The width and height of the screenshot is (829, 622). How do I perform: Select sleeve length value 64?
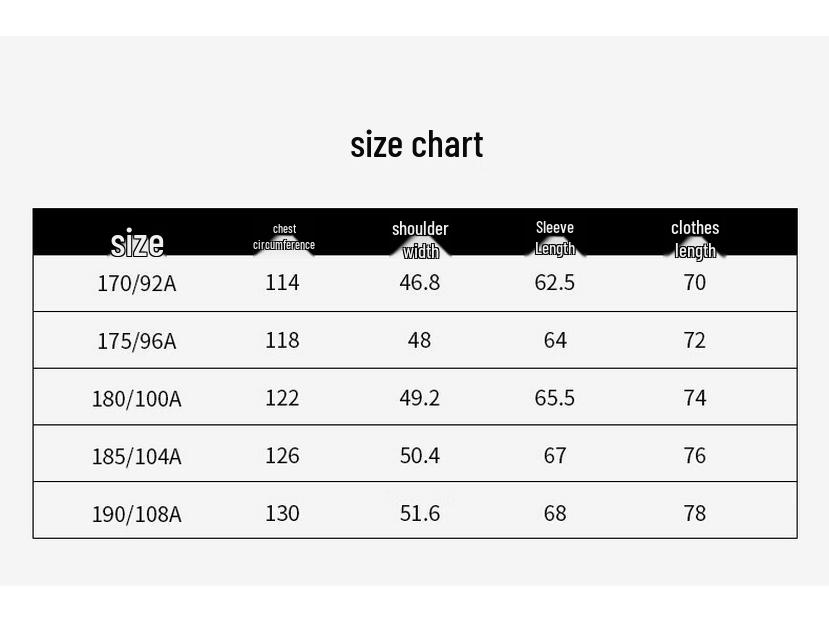[555, 340]
